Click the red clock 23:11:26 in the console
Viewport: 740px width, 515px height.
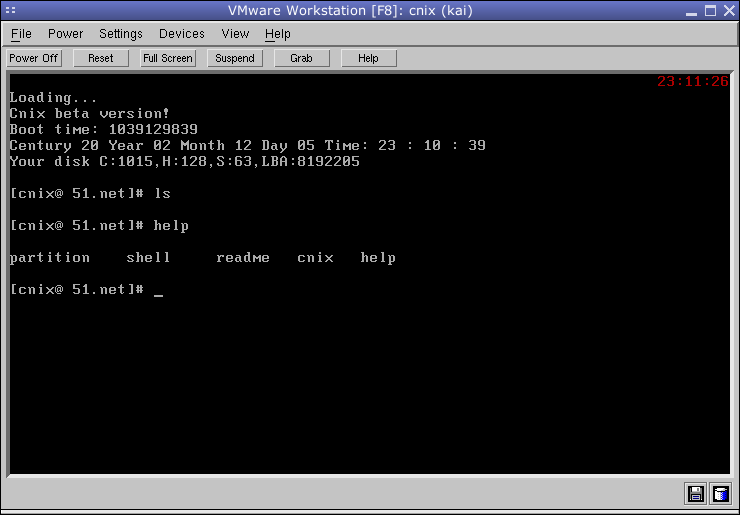coord(693,82)
